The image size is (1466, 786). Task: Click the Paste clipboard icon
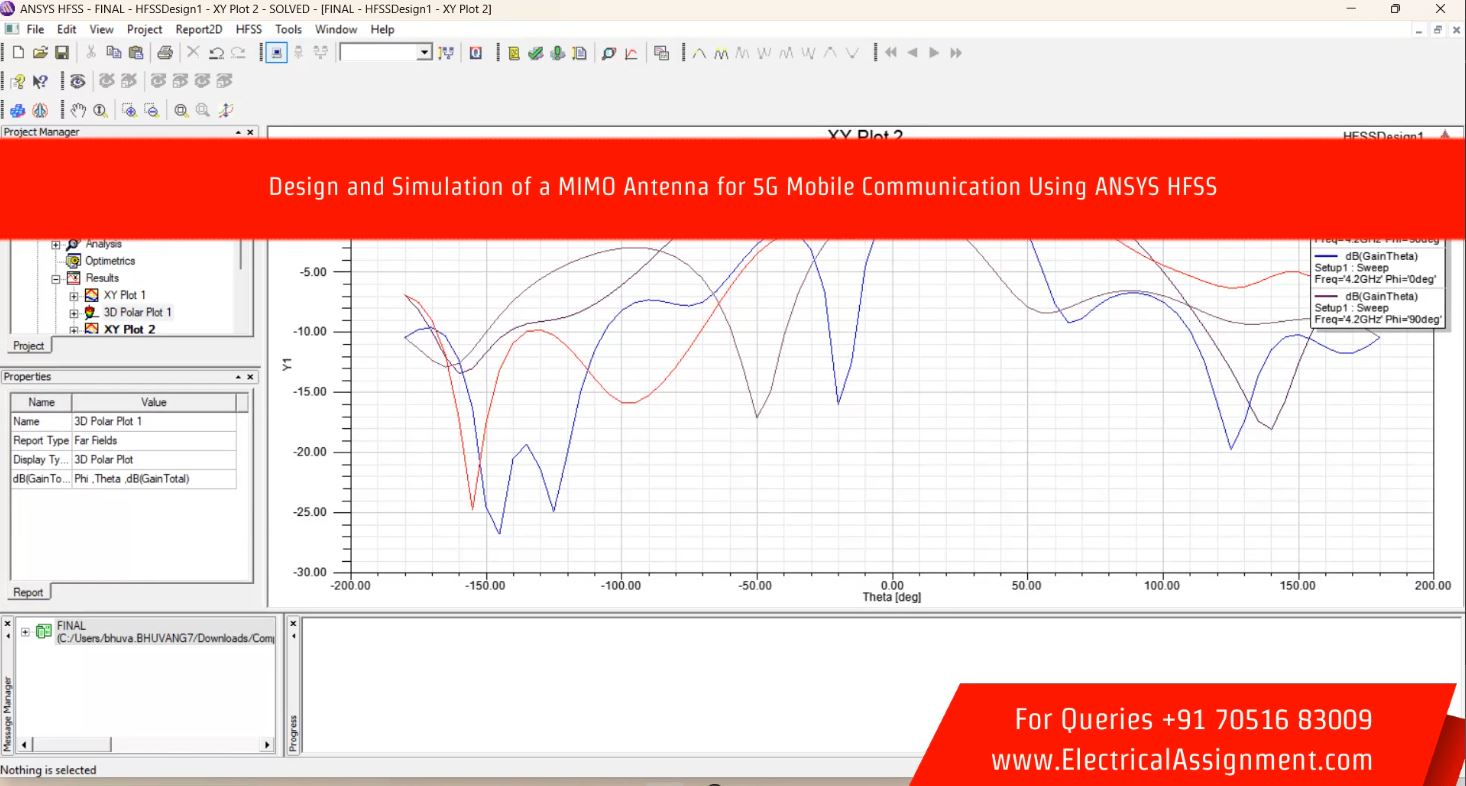click(135, 53)
